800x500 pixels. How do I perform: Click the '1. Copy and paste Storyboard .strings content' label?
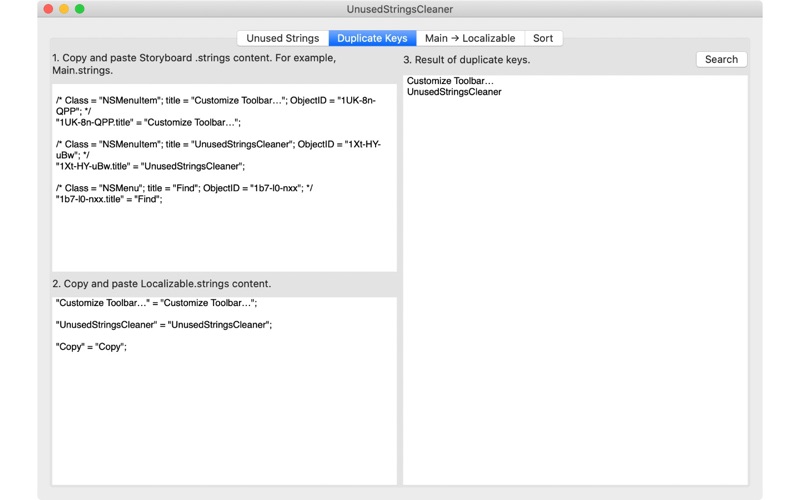(x=194, y=64)
